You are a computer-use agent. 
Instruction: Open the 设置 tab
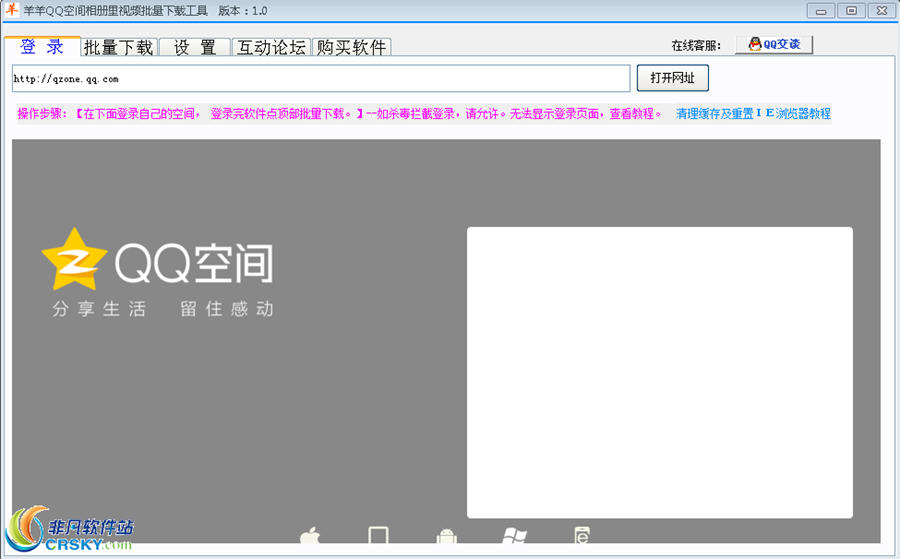(x=195, y=48)
